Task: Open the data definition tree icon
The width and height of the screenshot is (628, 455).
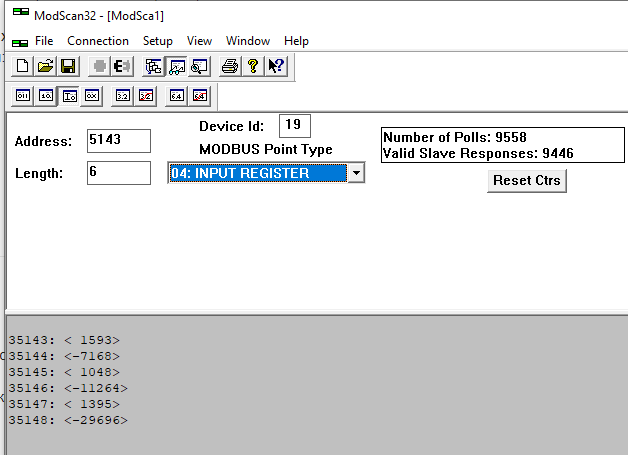Action: pos(153,66)
